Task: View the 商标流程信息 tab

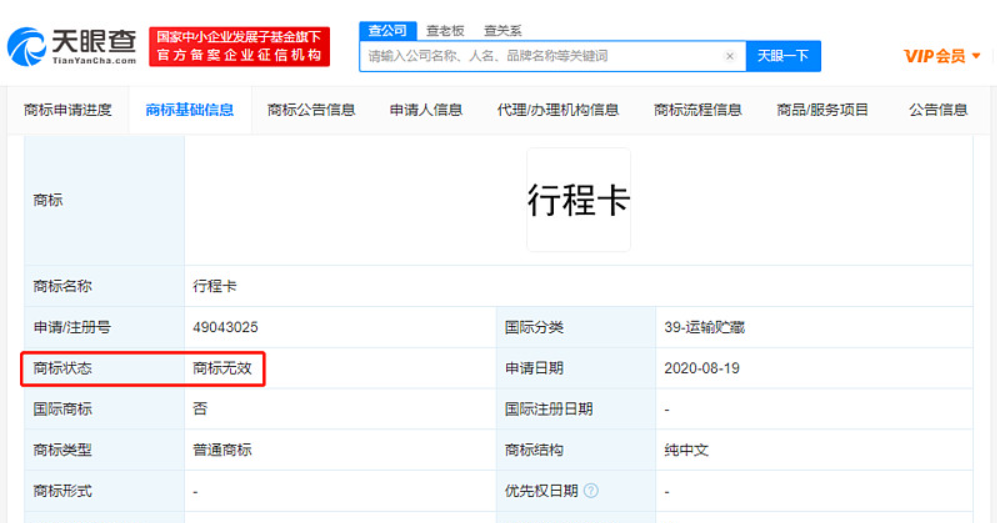Action: 698,110
